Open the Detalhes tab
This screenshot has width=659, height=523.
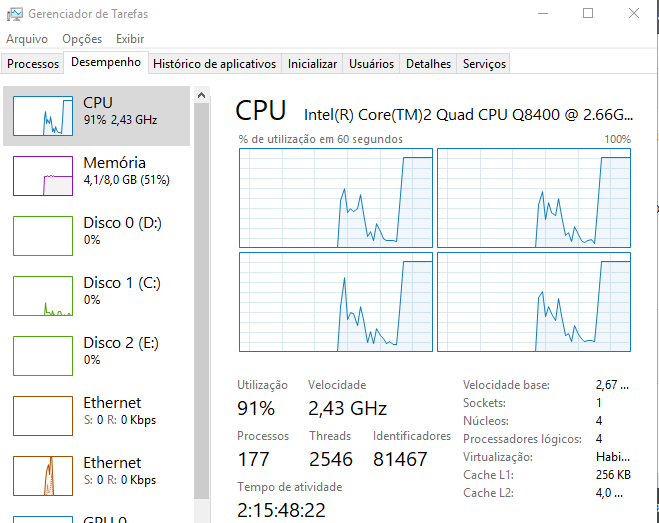point(428,63)
